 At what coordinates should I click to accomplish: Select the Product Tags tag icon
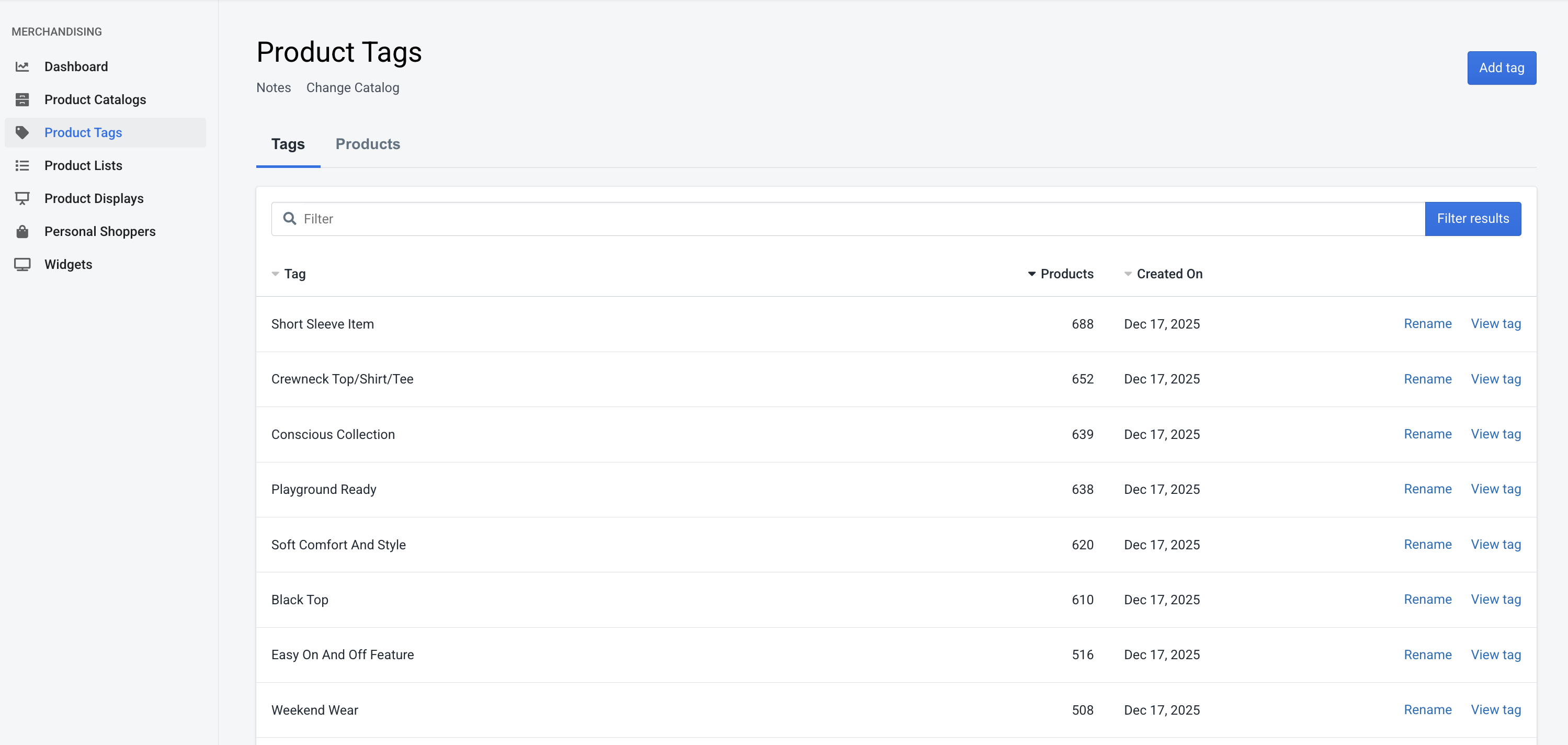(22, 132)
